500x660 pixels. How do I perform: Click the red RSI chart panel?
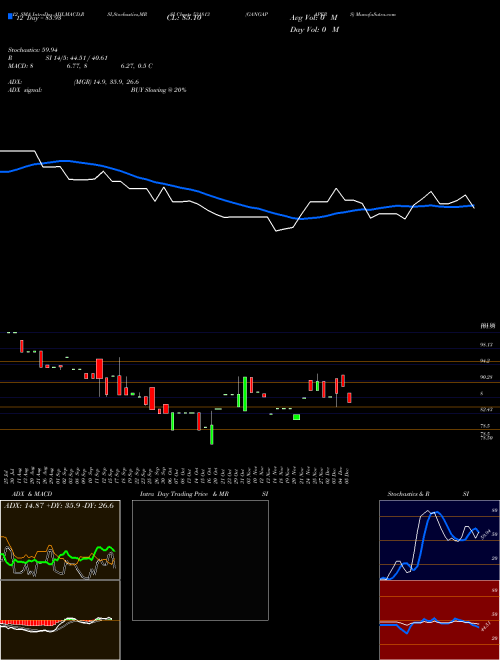tap(439, 620)
